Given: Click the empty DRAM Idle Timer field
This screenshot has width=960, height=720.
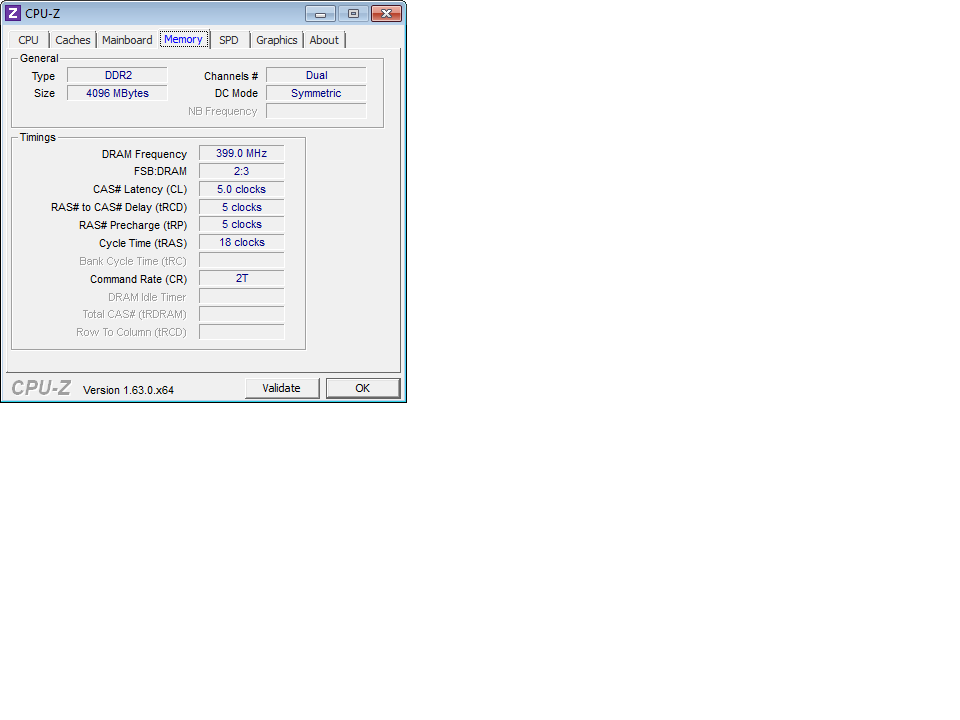Looking at the screenshot, I should (242, 296).
